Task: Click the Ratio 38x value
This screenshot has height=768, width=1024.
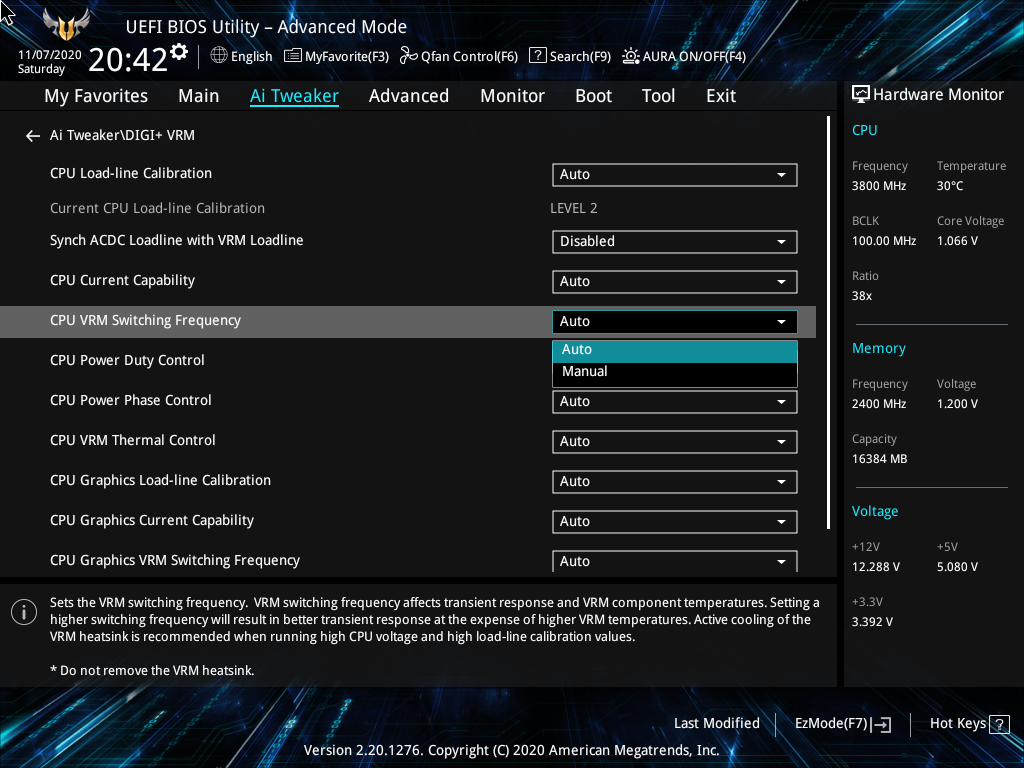Action: click(x=861, y=296)
